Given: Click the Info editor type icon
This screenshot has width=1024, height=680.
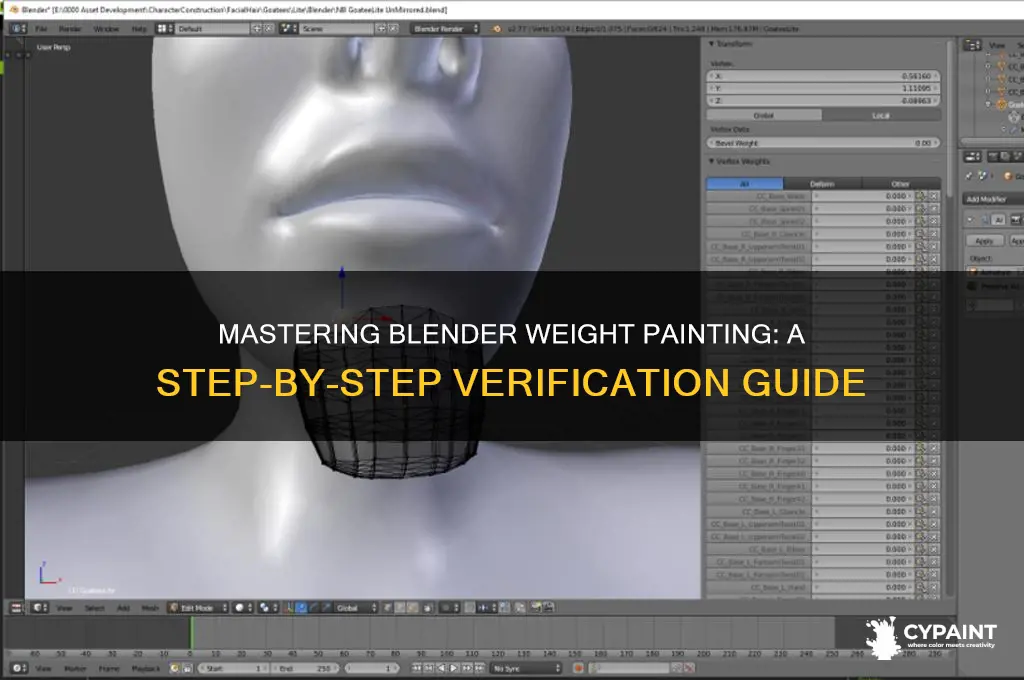Looking at the screenshot, I should (18, 29).
